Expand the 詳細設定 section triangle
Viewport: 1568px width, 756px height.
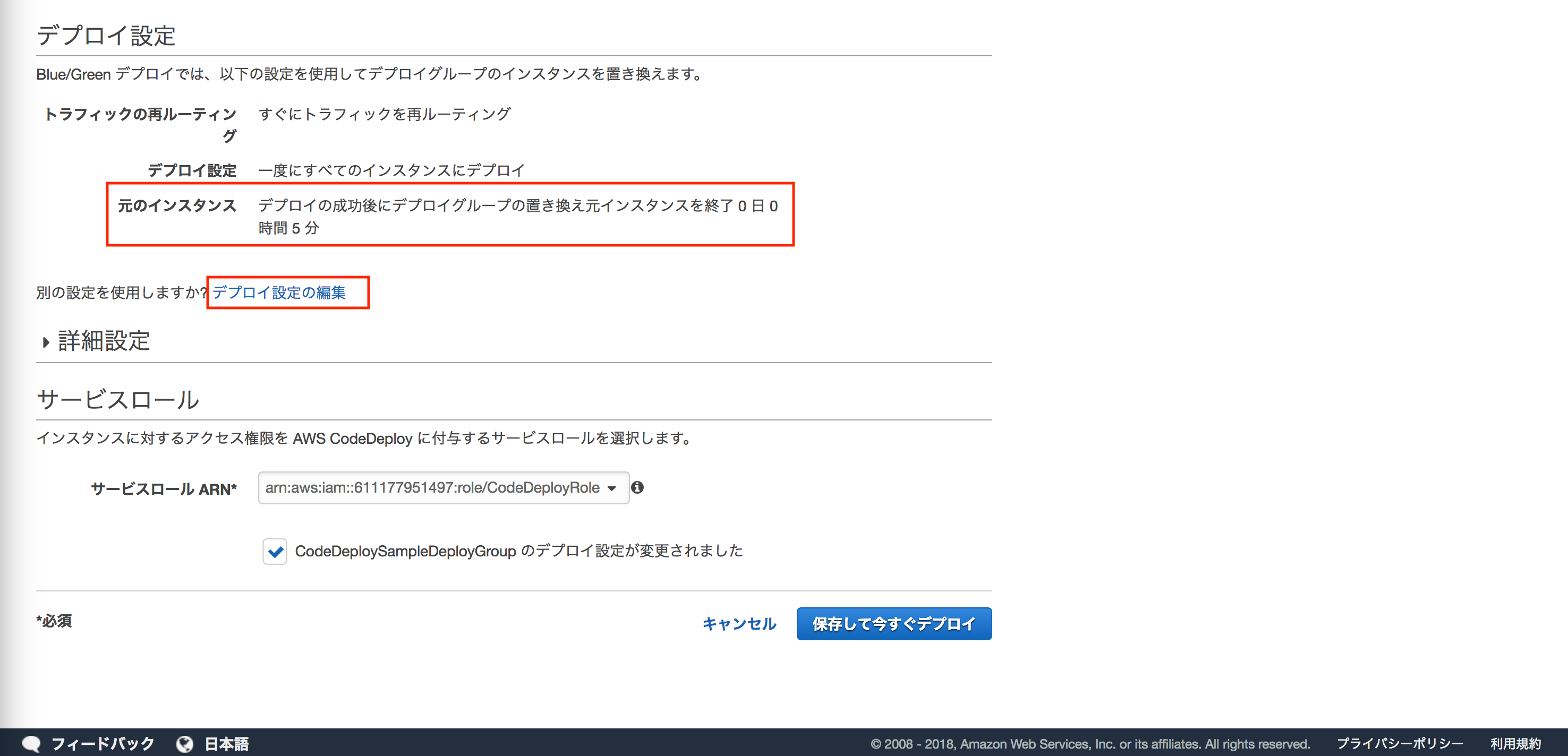[x=46, y=342]
